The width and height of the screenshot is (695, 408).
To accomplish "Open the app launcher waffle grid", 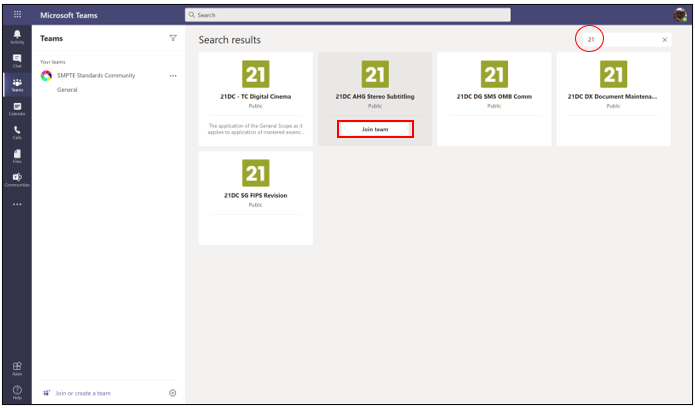I will [x=17, y=15].
